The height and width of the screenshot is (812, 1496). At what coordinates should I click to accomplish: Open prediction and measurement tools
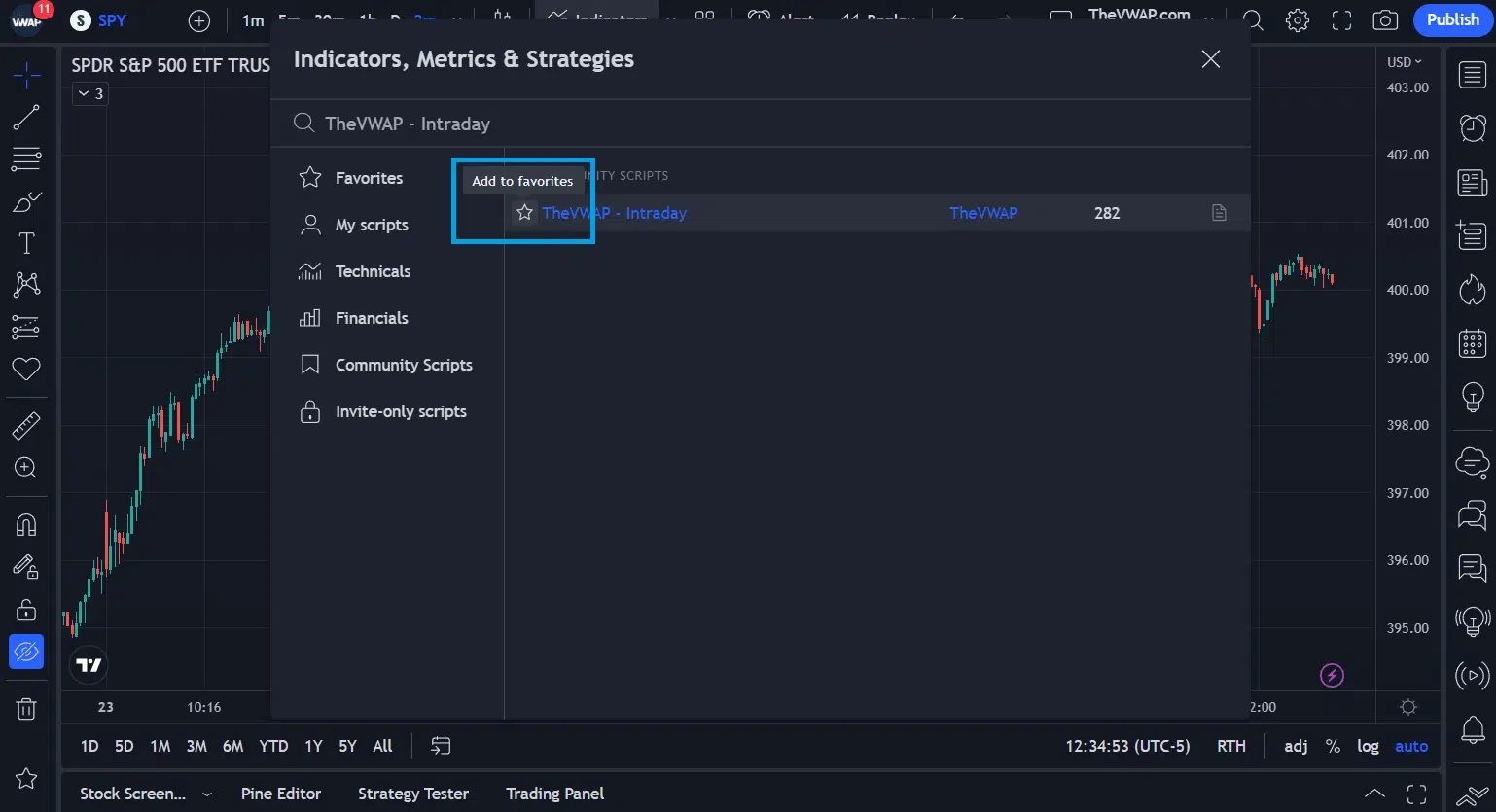(x=26, y=327)
